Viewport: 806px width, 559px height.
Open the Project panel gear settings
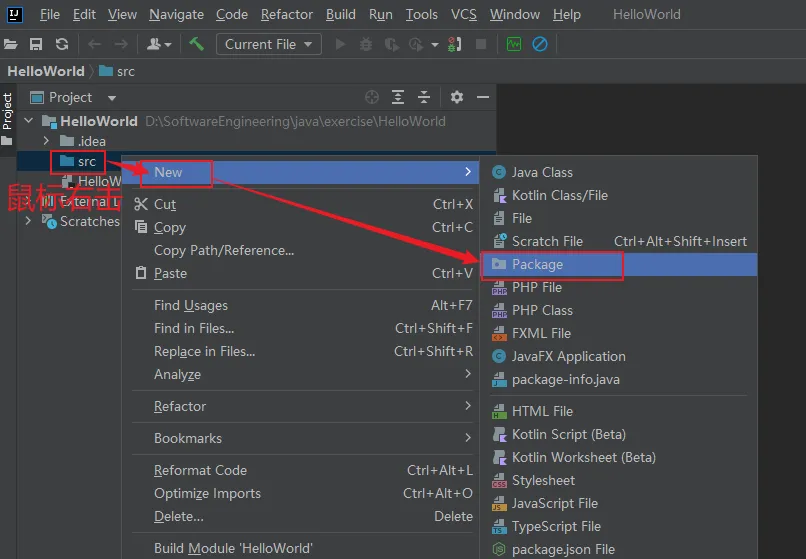point(457,97)
